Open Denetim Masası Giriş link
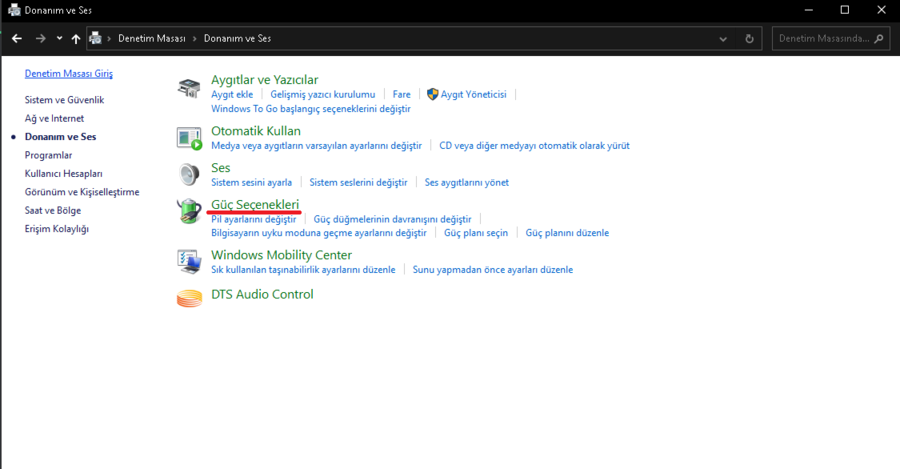This screenshot has width=900, height=469. 69,73
